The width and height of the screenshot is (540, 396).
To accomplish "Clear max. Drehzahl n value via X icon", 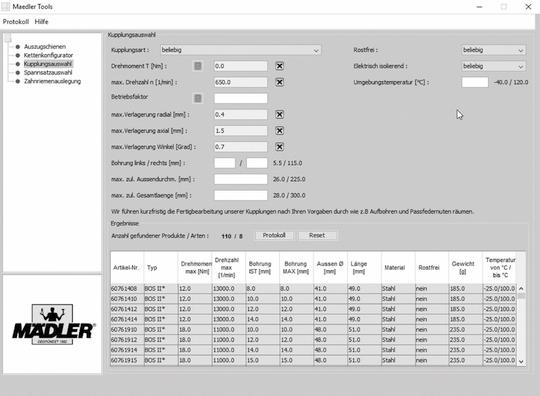I will pyautogui.click(x=279, y=82).
